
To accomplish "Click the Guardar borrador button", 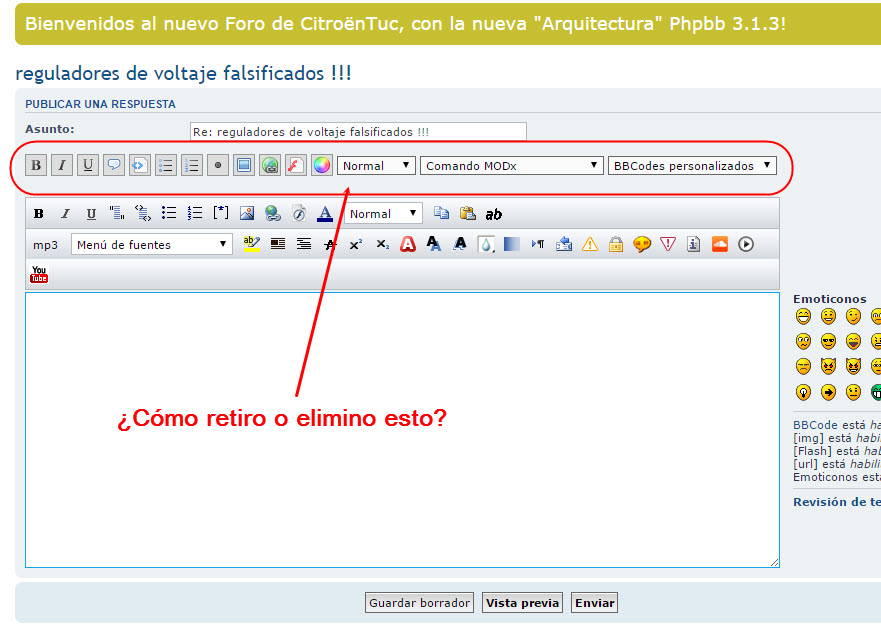I will click(420, 603).
